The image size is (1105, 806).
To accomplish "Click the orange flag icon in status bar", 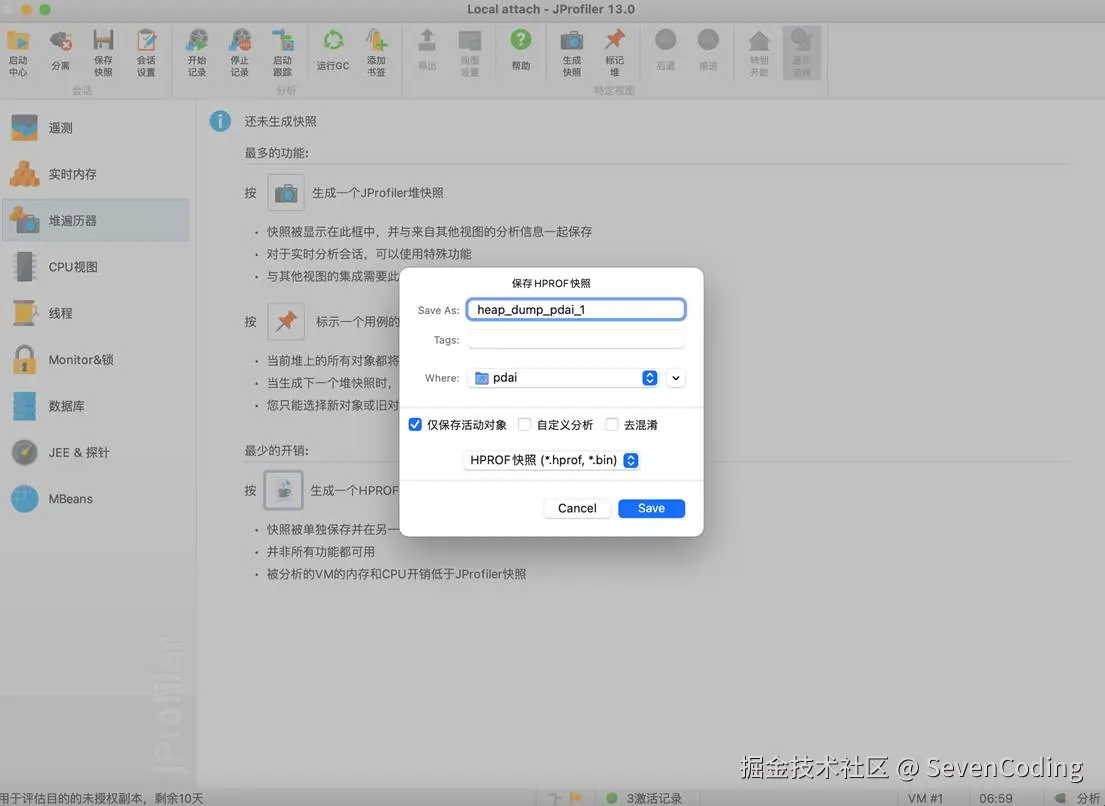I will pos(576,798).
